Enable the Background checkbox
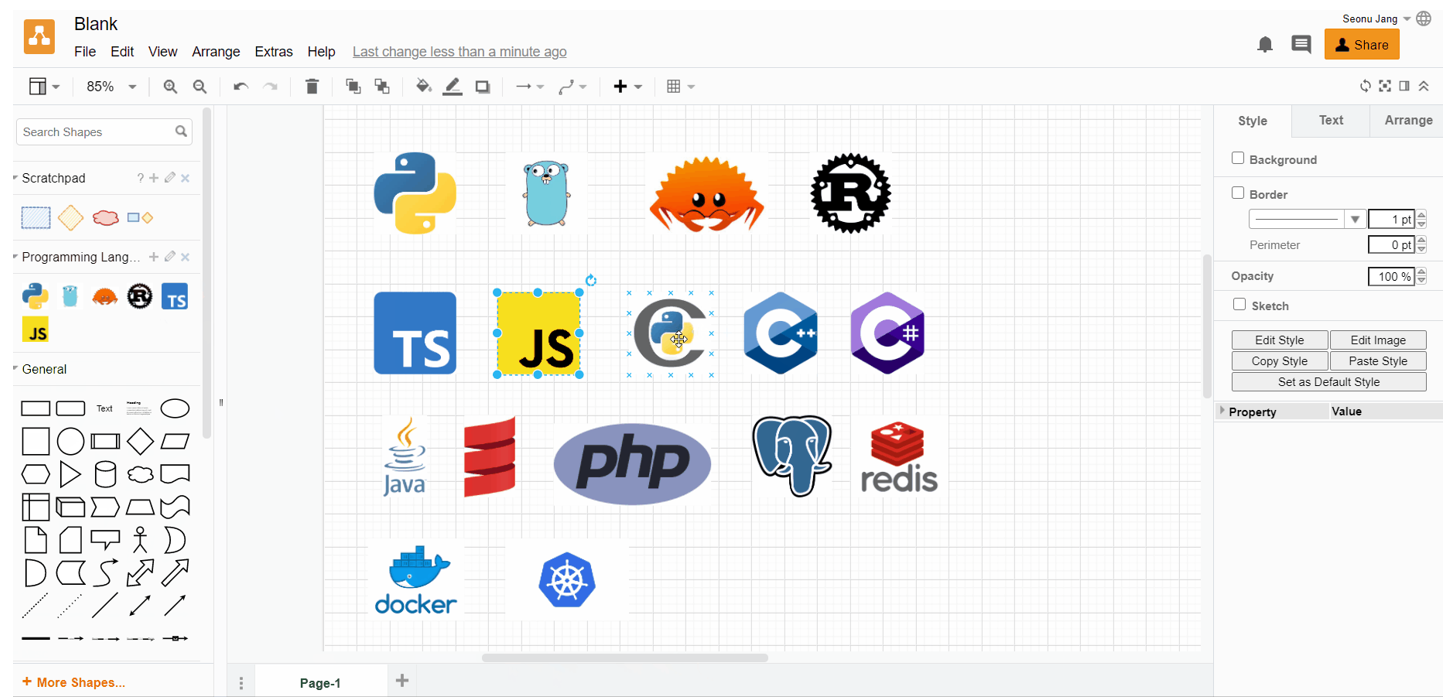Viewport: 1451px width, 697px height. click(1238, 158)
